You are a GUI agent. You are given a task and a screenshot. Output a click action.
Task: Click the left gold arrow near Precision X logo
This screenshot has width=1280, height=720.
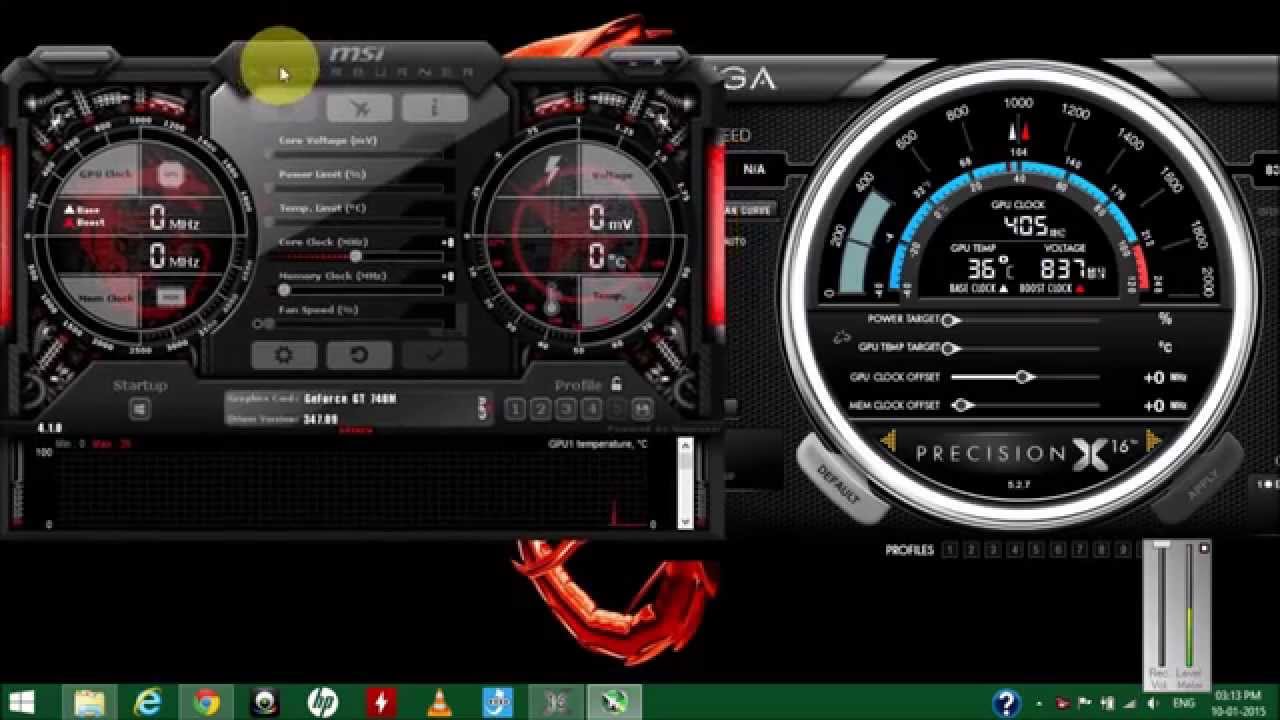[x=888, y=440]
